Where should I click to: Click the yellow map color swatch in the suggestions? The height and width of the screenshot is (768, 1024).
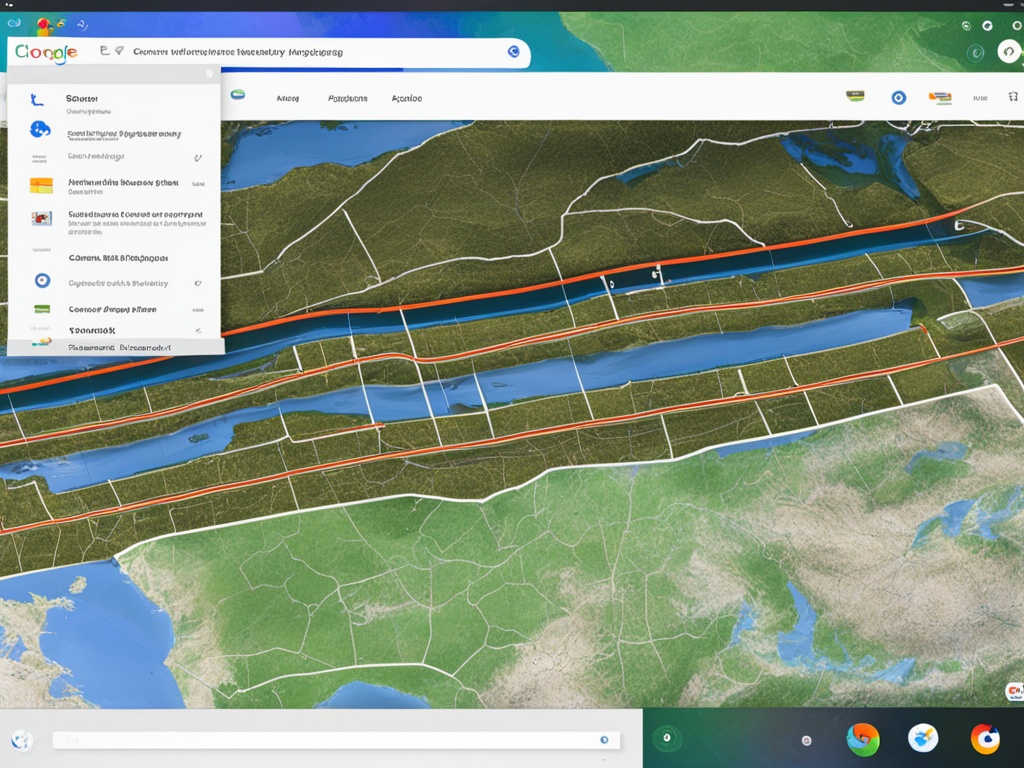click(41, 184)
